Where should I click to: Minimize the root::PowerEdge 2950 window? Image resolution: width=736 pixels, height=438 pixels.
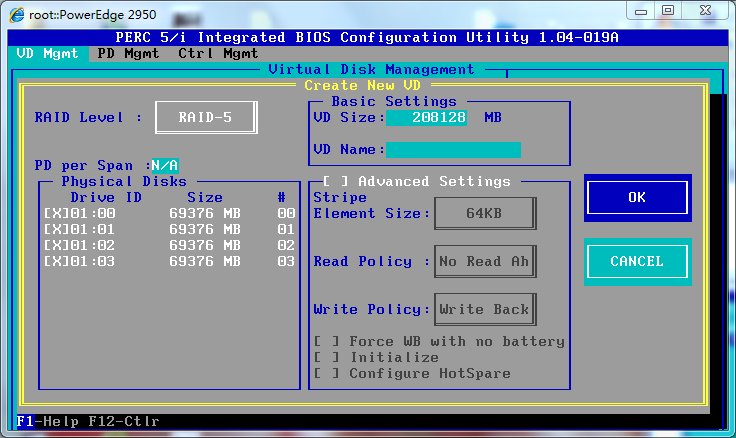641,11
